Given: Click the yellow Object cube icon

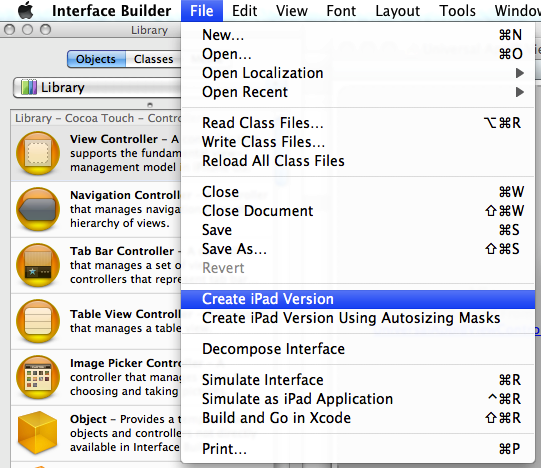Looking at the screenshot, I should tap(38, 432).
